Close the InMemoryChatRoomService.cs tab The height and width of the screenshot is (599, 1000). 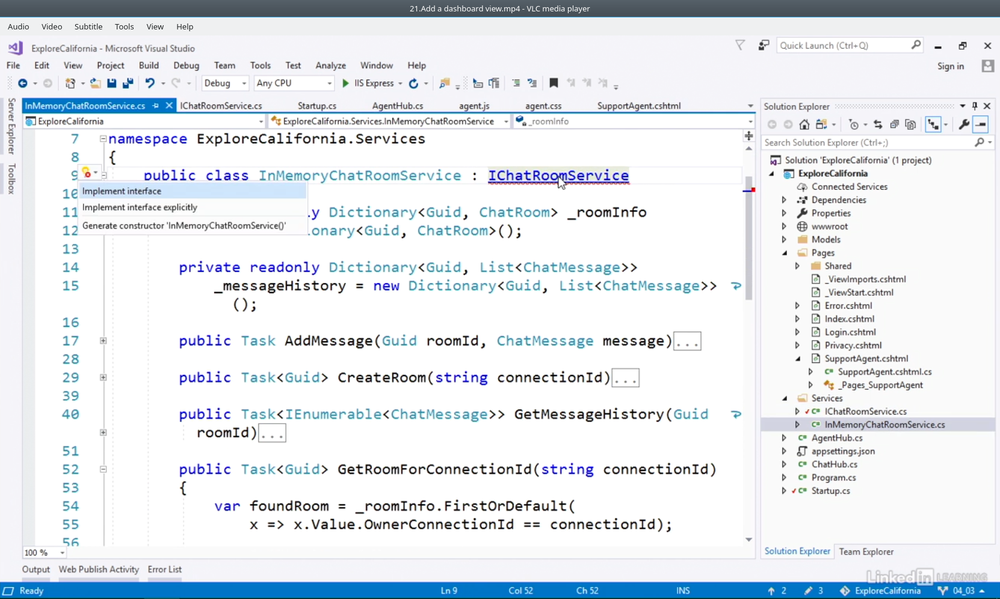[x=169, y=105]
